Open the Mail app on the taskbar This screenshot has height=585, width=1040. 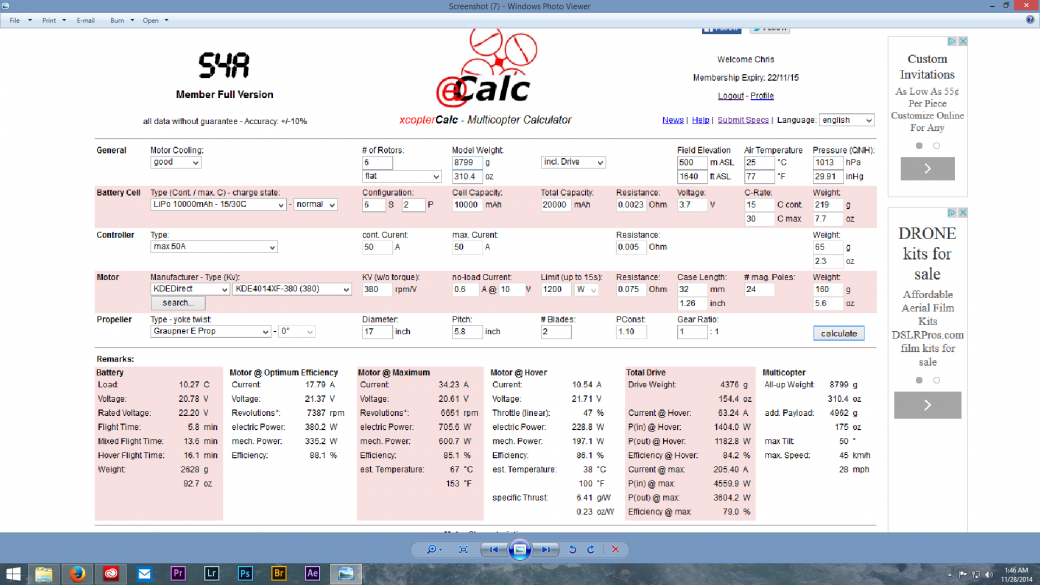(x=144, y=574)
